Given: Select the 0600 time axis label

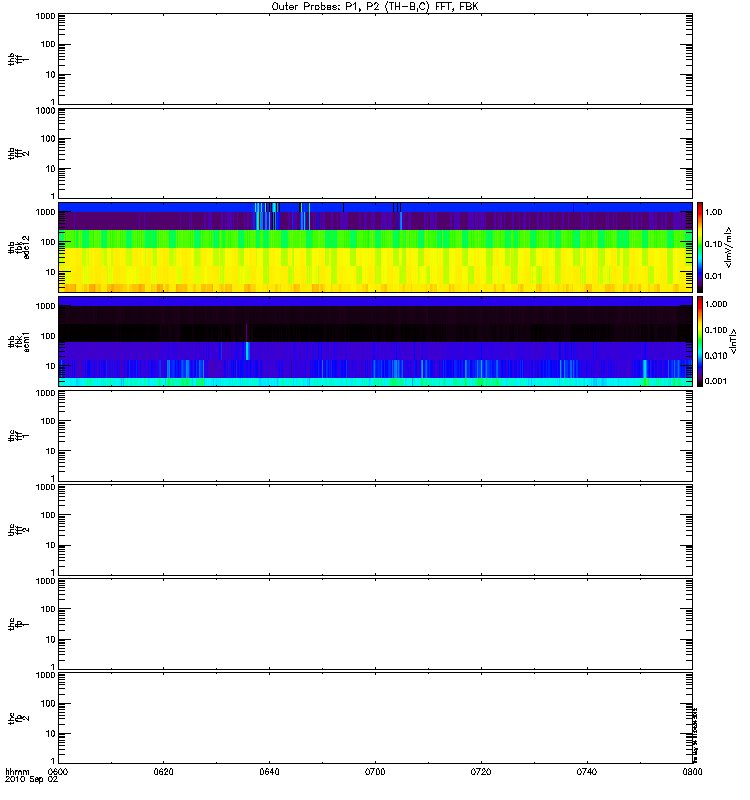Looking at the screenshot, I should click(x=58, y=771).
